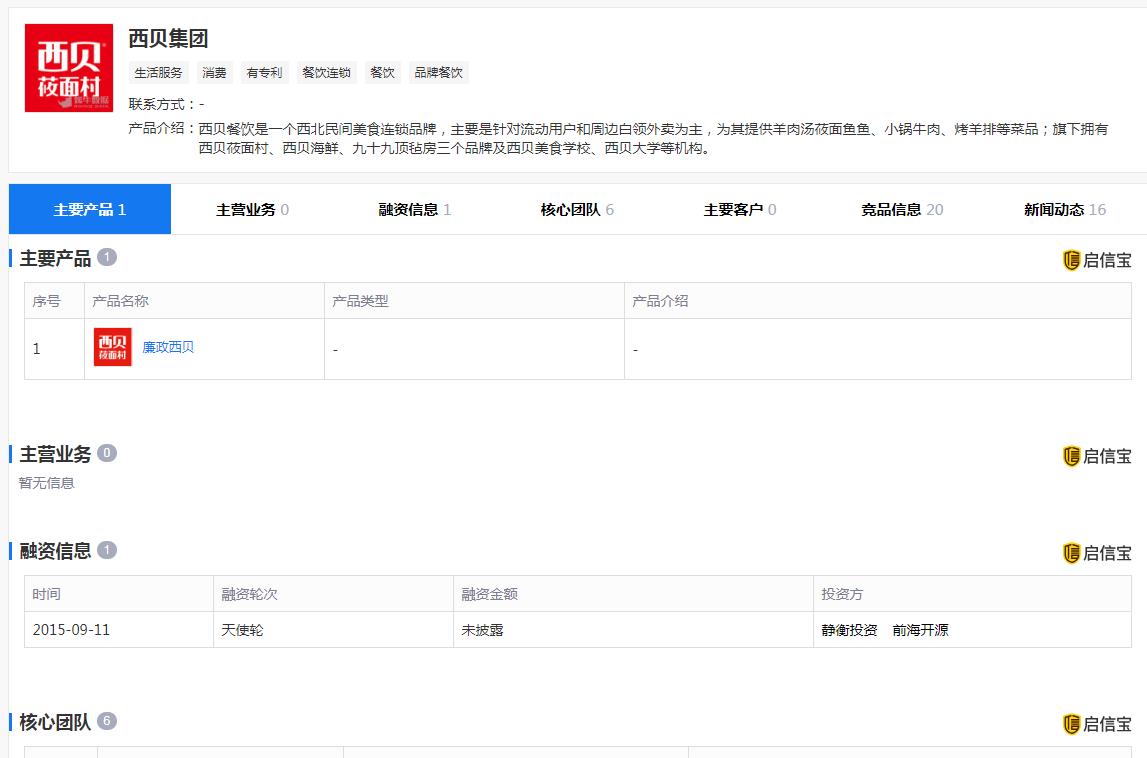The image size is (1147, 758).
Task: Open the 廉政西贝 product logo thumbnail
Action: coord(113,347)
